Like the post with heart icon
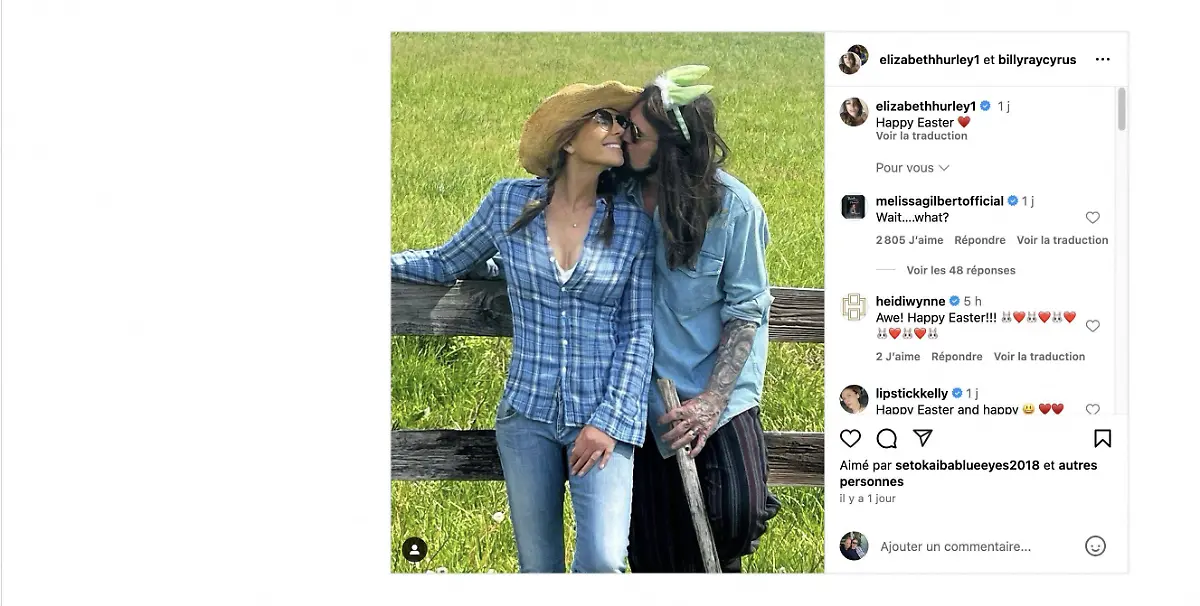Image resolution: width=1200 pixels, height=606 pixels. coord(850,439)
